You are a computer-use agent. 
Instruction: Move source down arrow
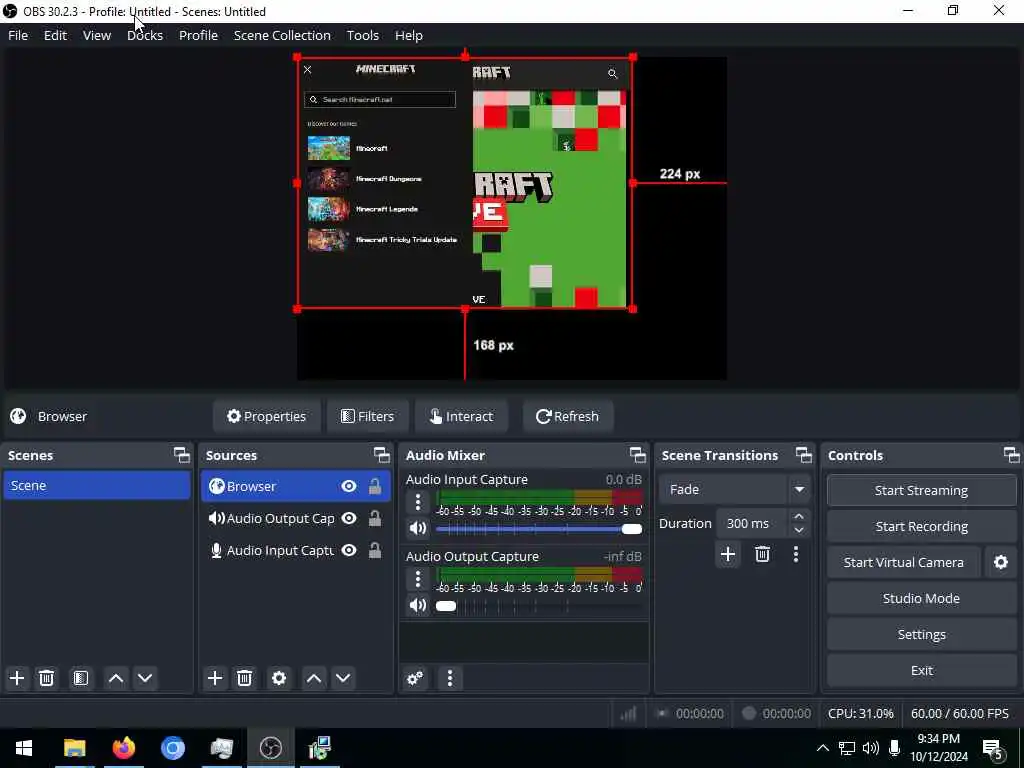(x=343, y=678)
